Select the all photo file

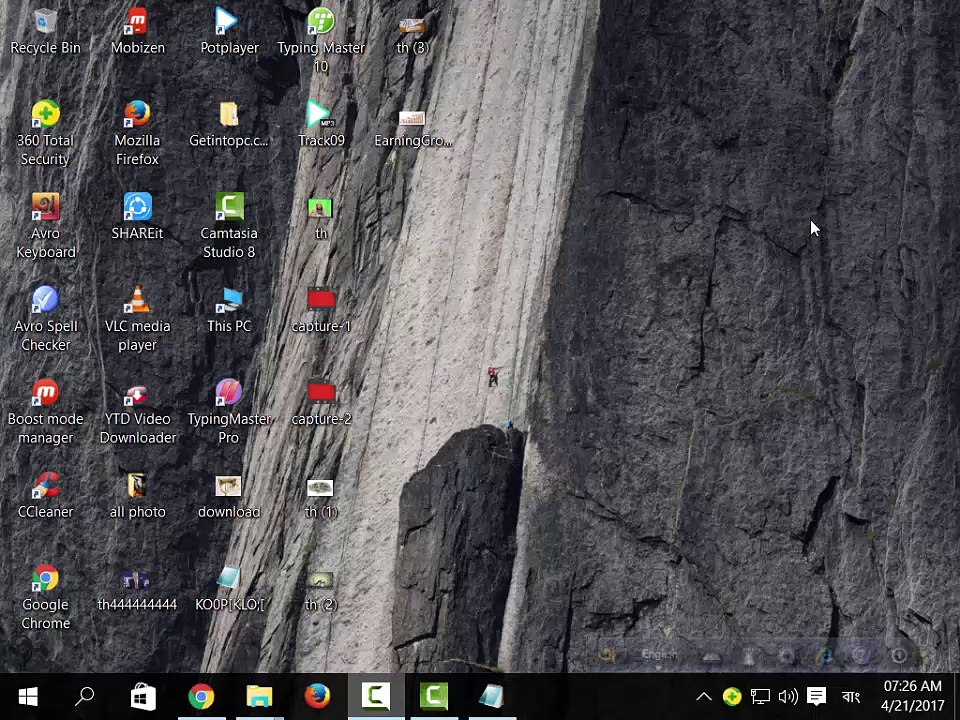[137, 495]
